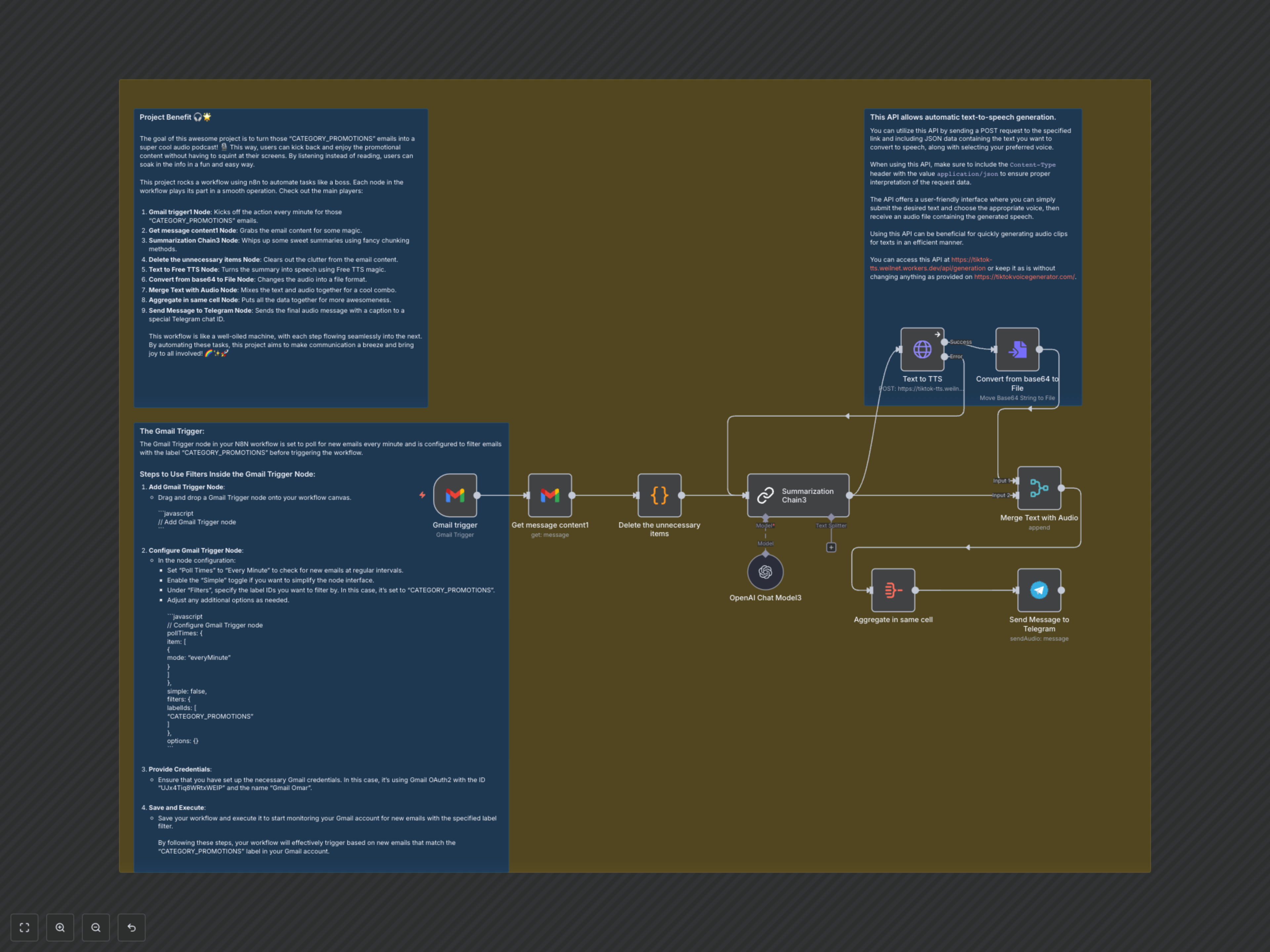
Task: Select the Merge Text with Audio node
Action: tap(1038, 488)
